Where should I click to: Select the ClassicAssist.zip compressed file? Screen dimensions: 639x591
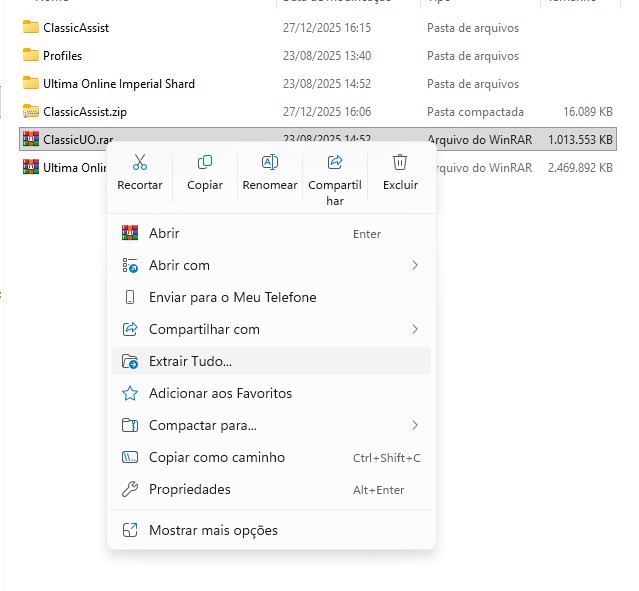point(84,111)
